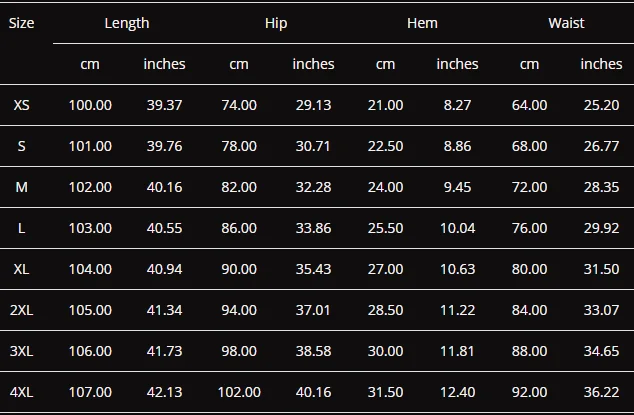Click the 41.34 length inches cell
Viewport: 634px width, 415px height.
(x=165, y=310)
